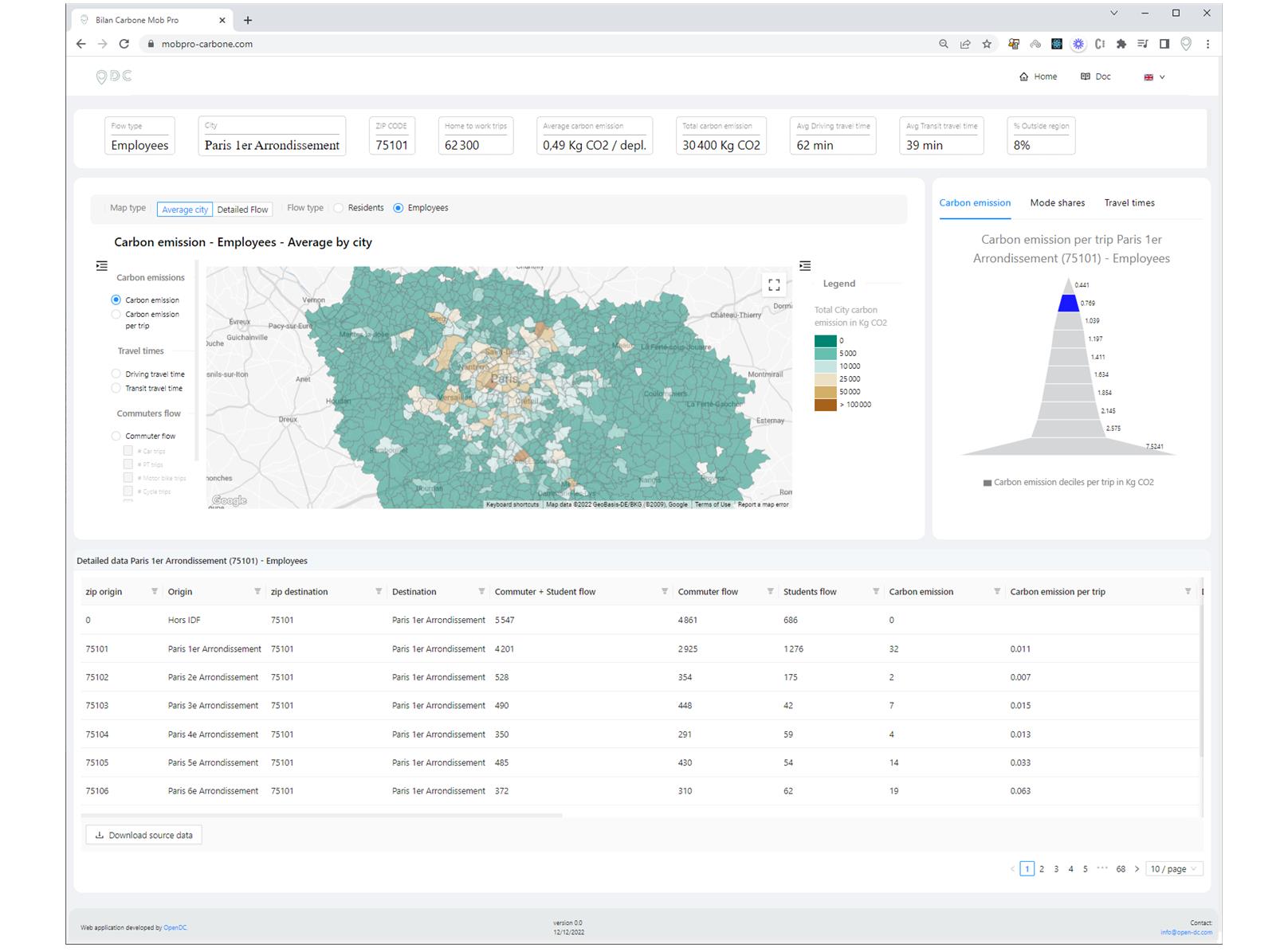
Task: Click info@open-dc.com contact link
Action: [x=1186, y=932]
